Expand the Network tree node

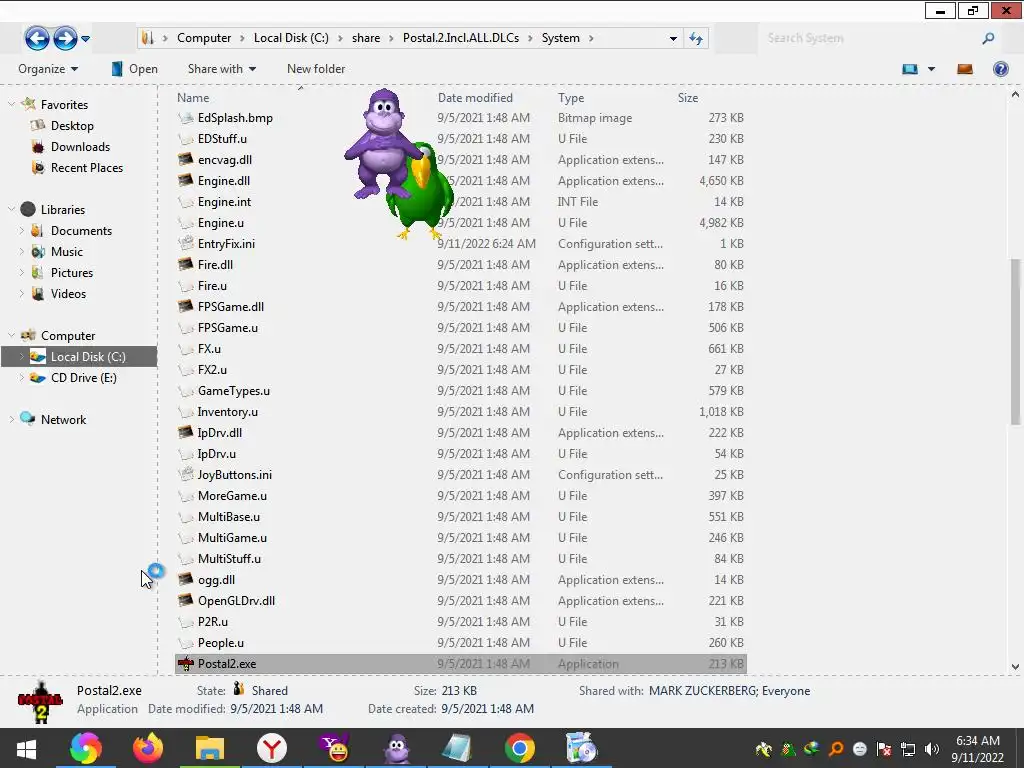pyautogui.click(x=11, y=419)
